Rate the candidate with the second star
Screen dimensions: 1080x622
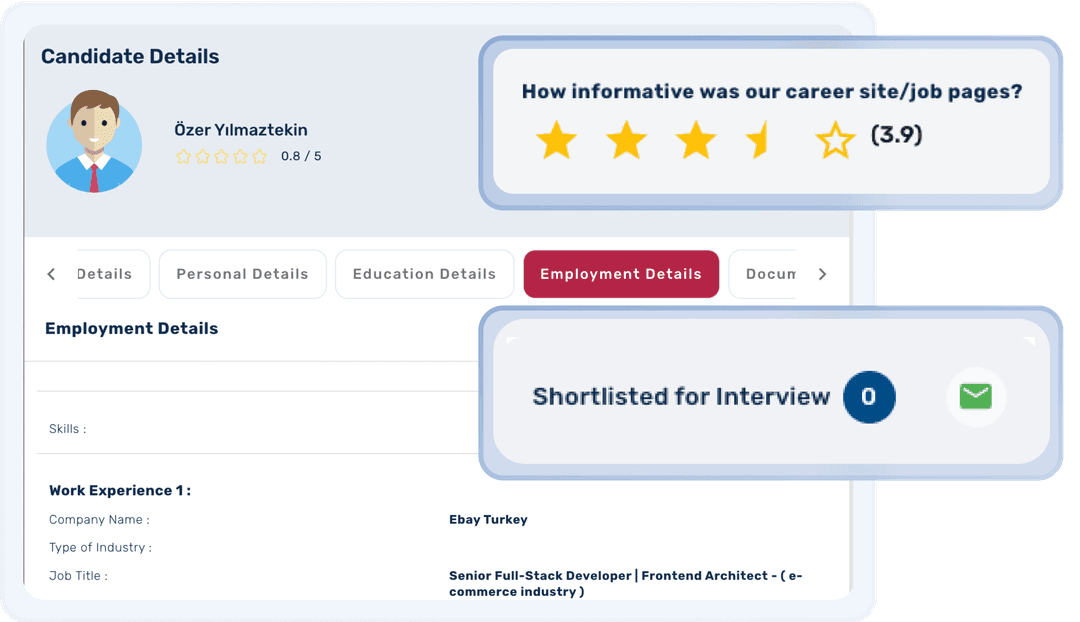tap(203, 157)
